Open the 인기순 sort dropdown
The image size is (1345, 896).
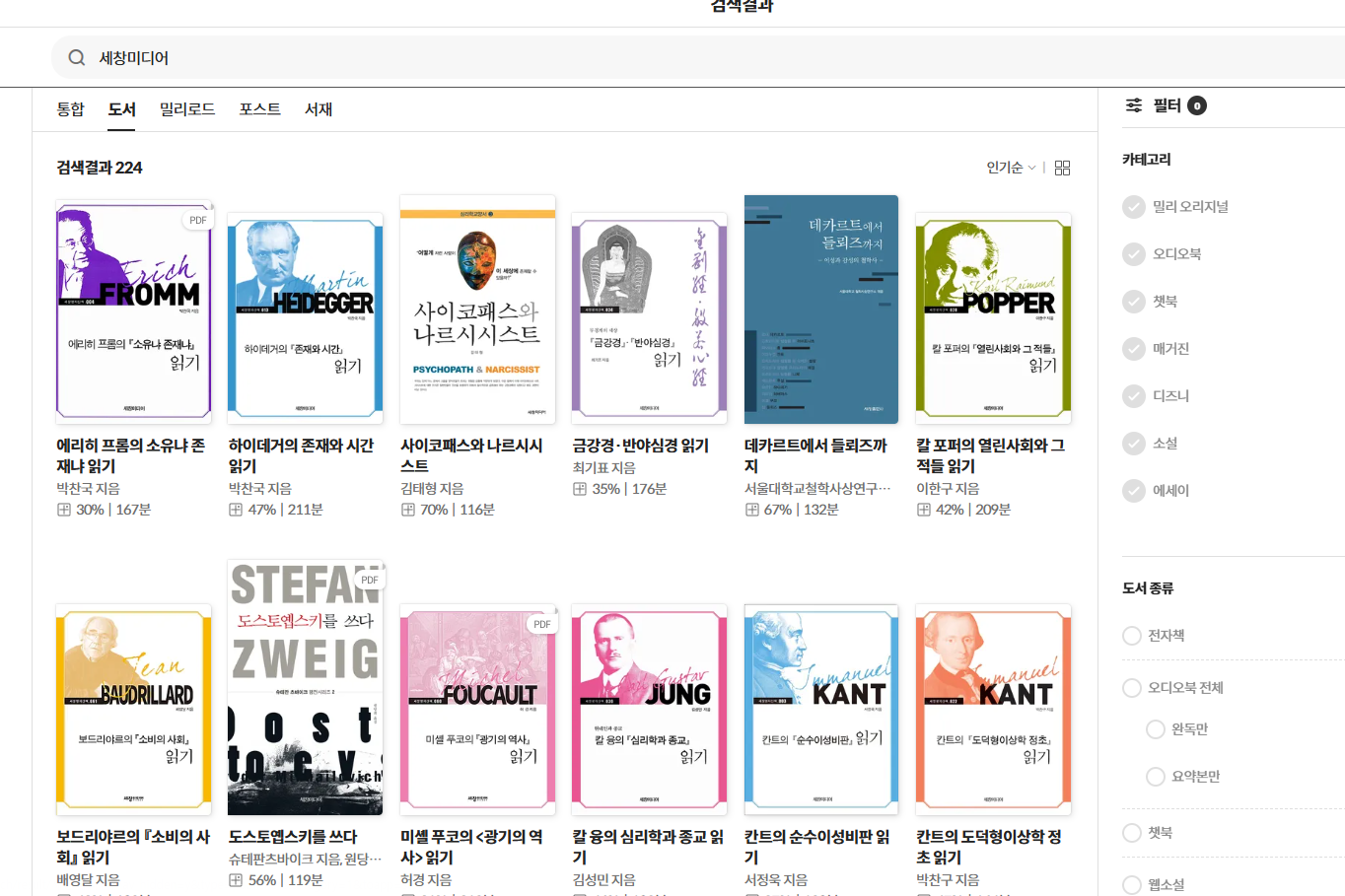pos(1011,169)
